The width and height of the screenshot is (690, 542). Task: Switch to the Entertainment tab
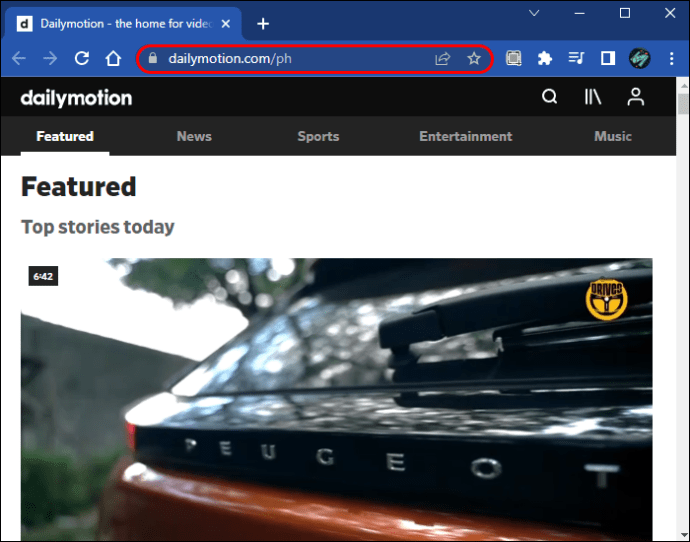(466, 136)
